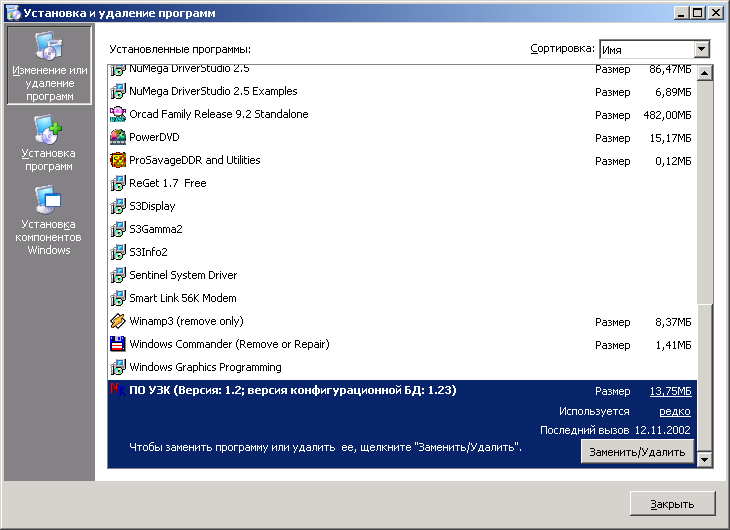Click the Windows Graphics Programming icon
Image resolution: width=730 pixels, height=530 pixels.
click(x=118, y=367)
